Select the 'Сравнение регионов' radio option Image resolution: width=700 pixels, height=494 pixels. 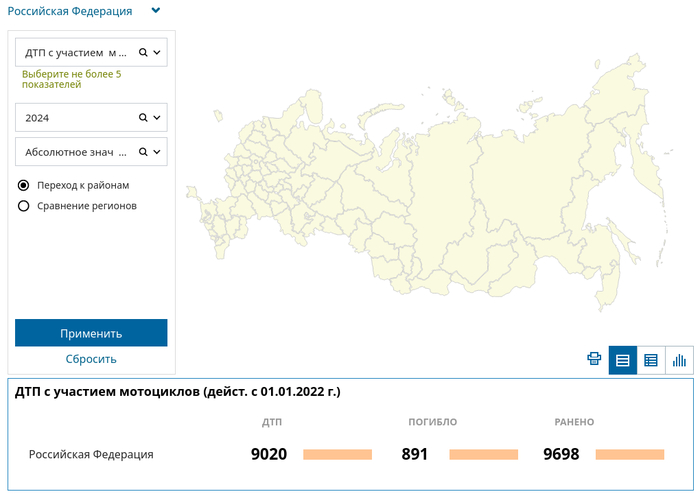pyautogui.click(x=24, y=206)
